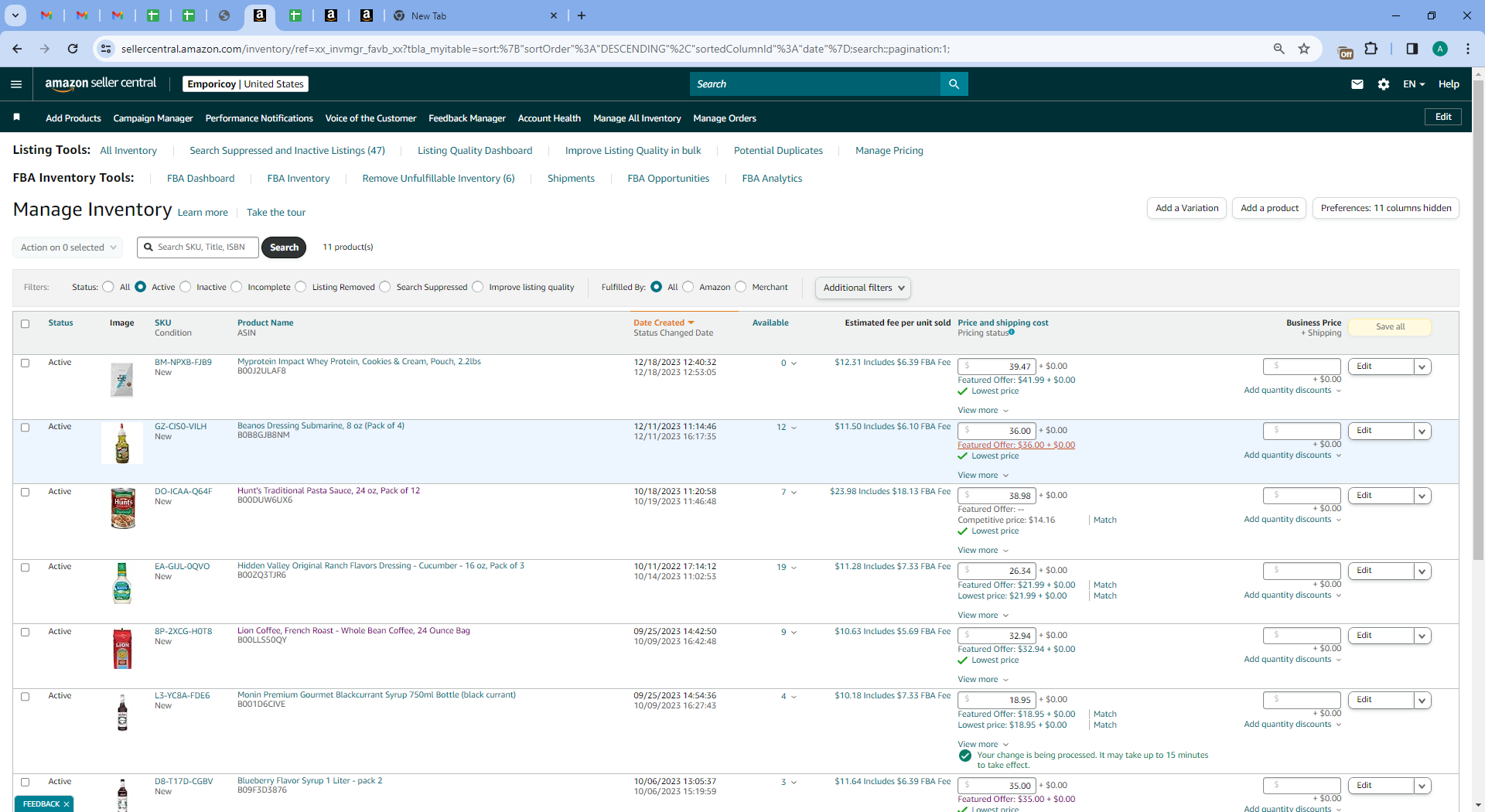Open Edit dropdown arrow for Myprotein row
This screenshot has width=1485, height=812.
click(1422, 367)
